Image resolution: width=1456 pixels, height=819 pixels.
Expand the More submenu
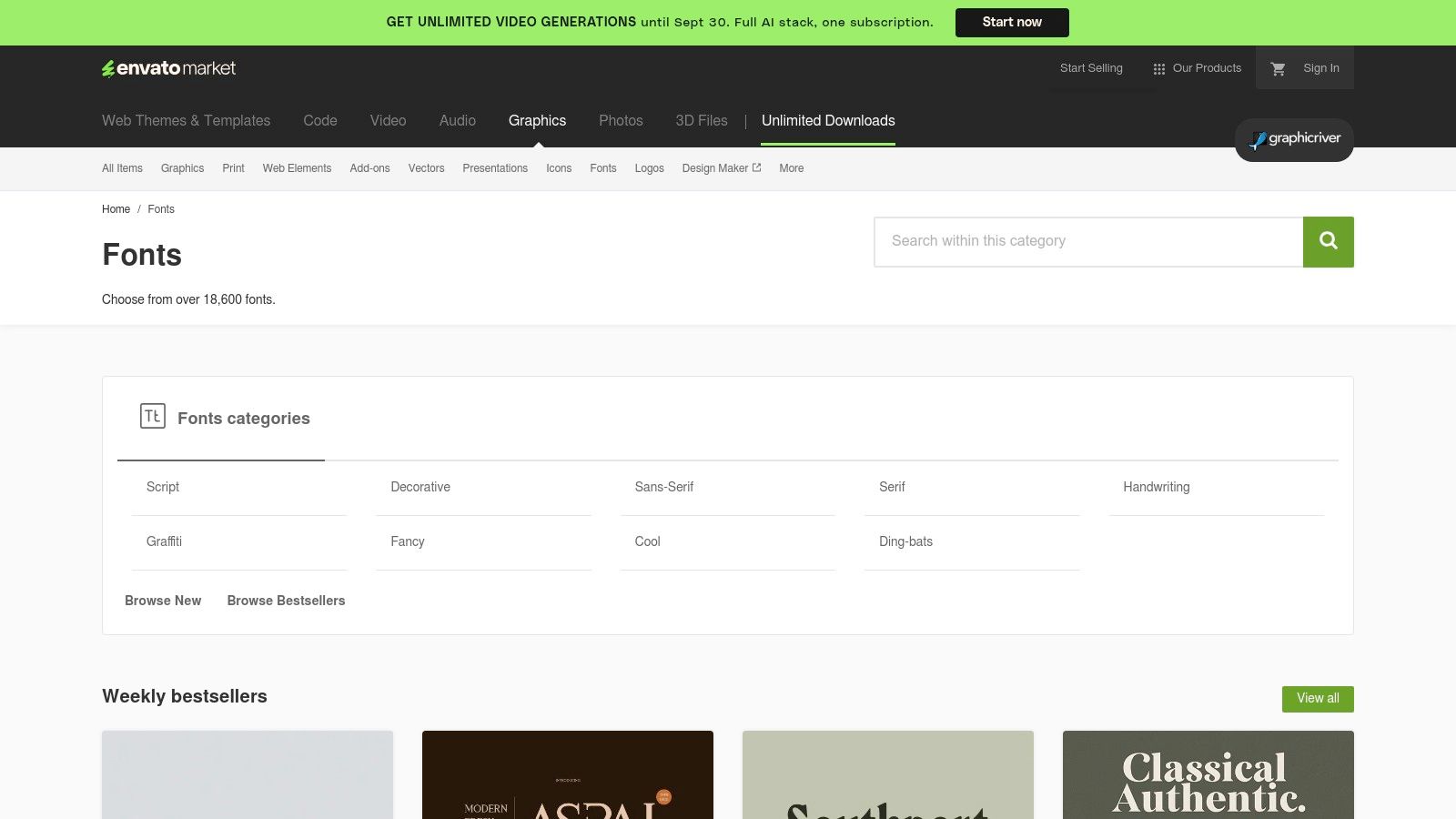[x=791, y=168]
